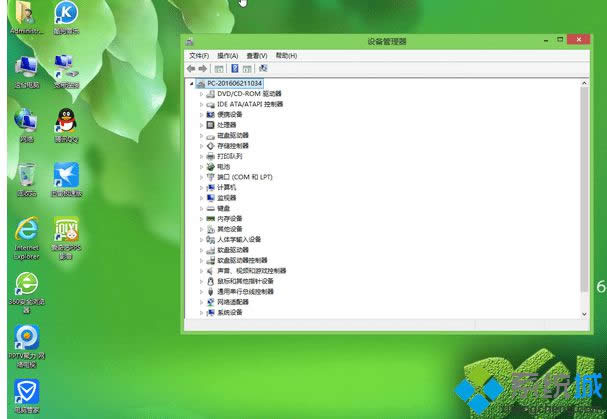Open the Administrator folder desktop icon
This screenshot has height=419, width=607.
26,14
